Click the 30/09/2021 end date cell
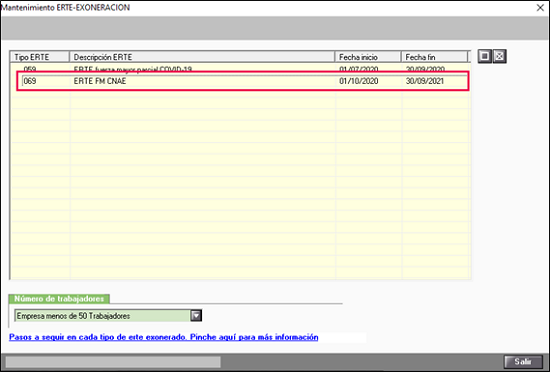The width and height of the screenshot is (550, 372). click(435, 81)
